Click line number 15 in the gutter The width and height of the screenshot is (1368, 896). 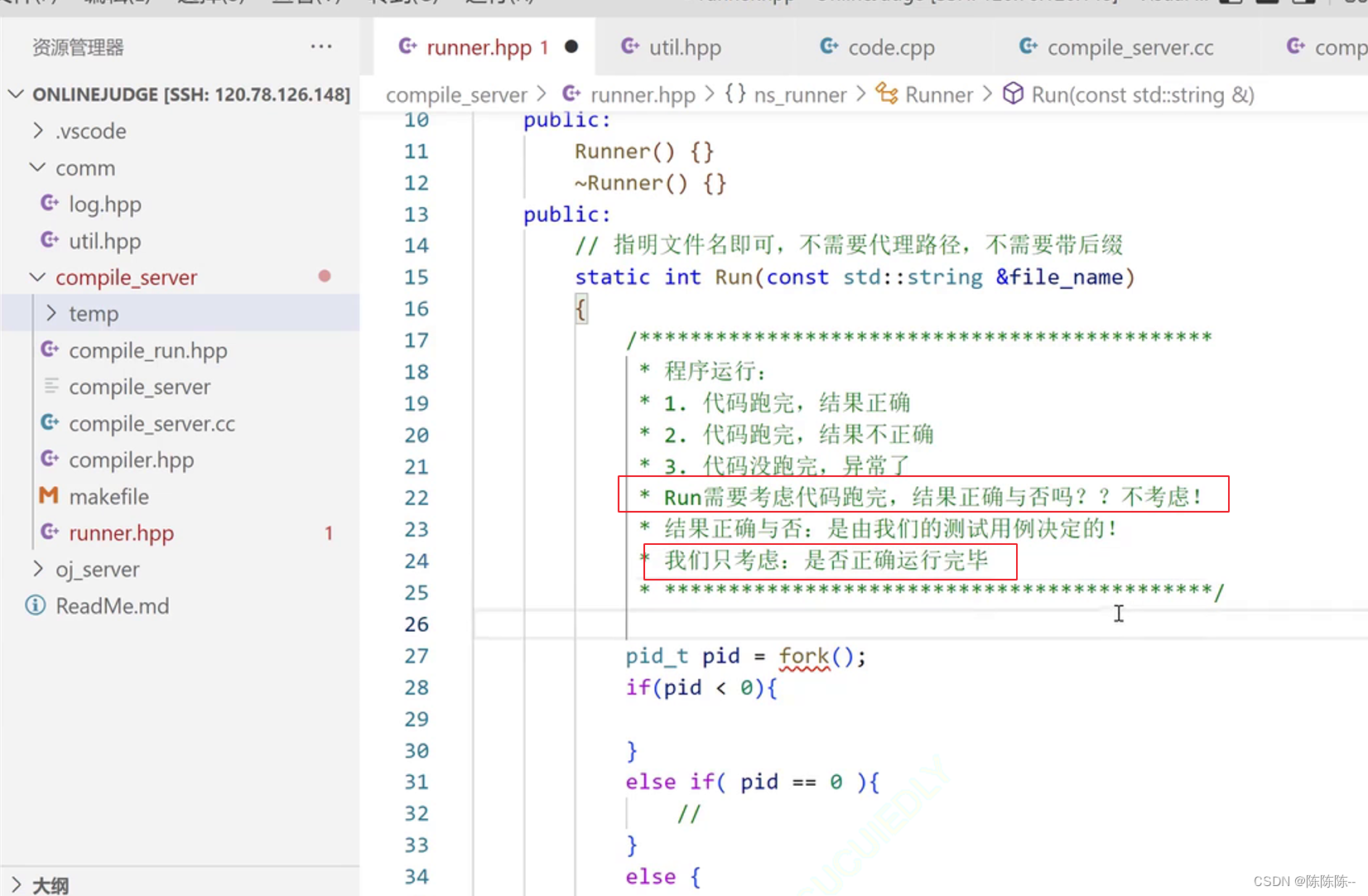pos(417,277)
